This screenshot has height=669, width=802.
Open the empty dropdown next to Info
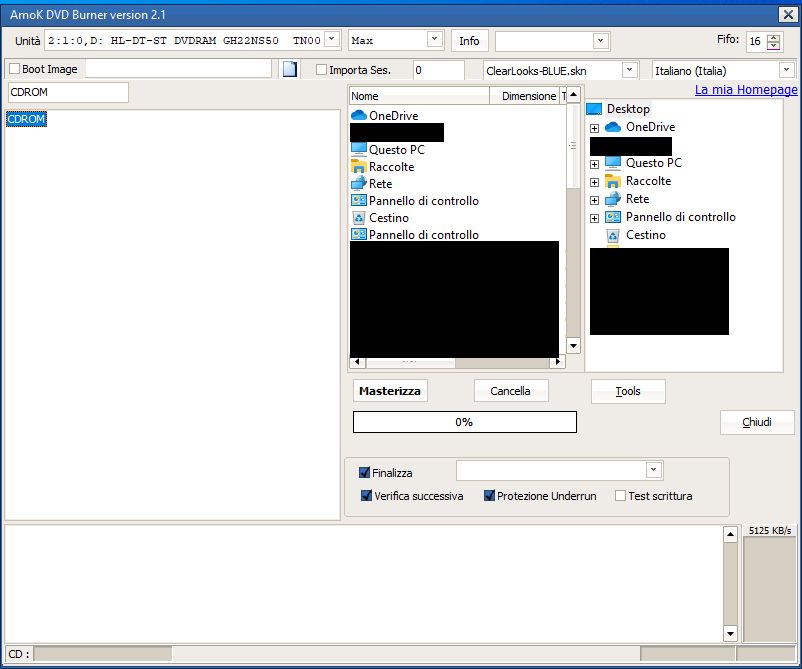[600, 40]
